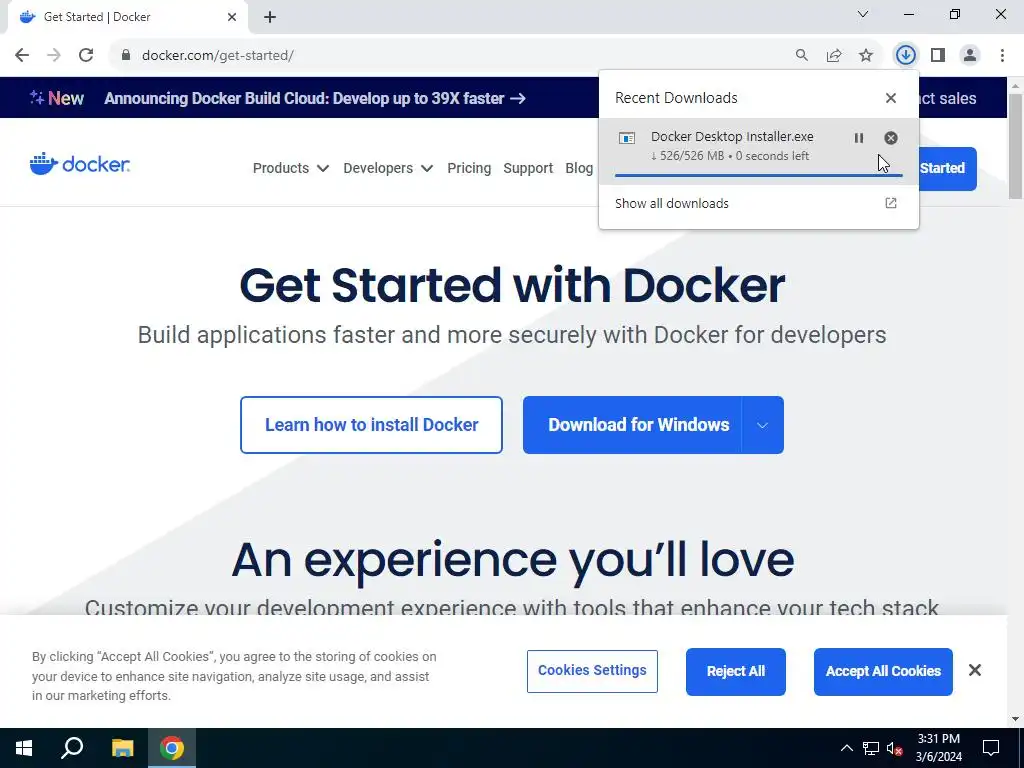The image size is (1024, 768).
Task: Pause the Docker Desktop Installer download
Action: pos(859,138)
